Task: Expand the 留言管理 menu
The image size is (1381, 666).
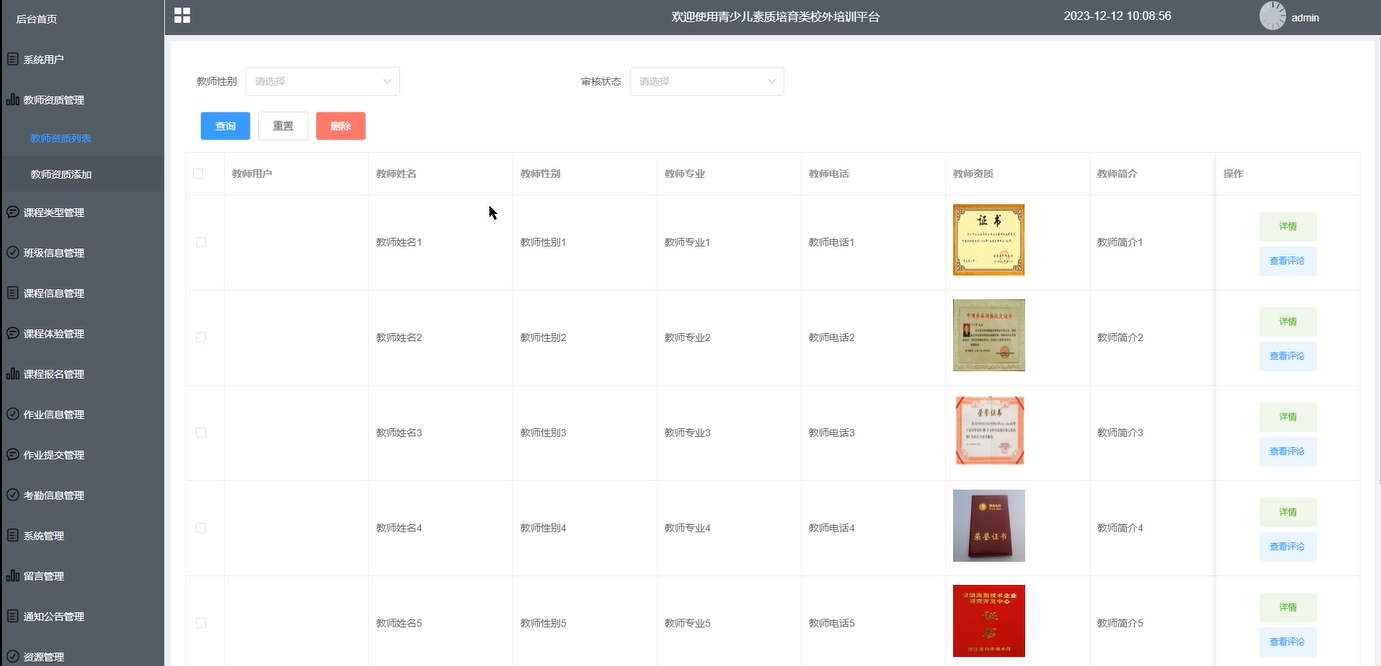Action: tap(82, 576)
